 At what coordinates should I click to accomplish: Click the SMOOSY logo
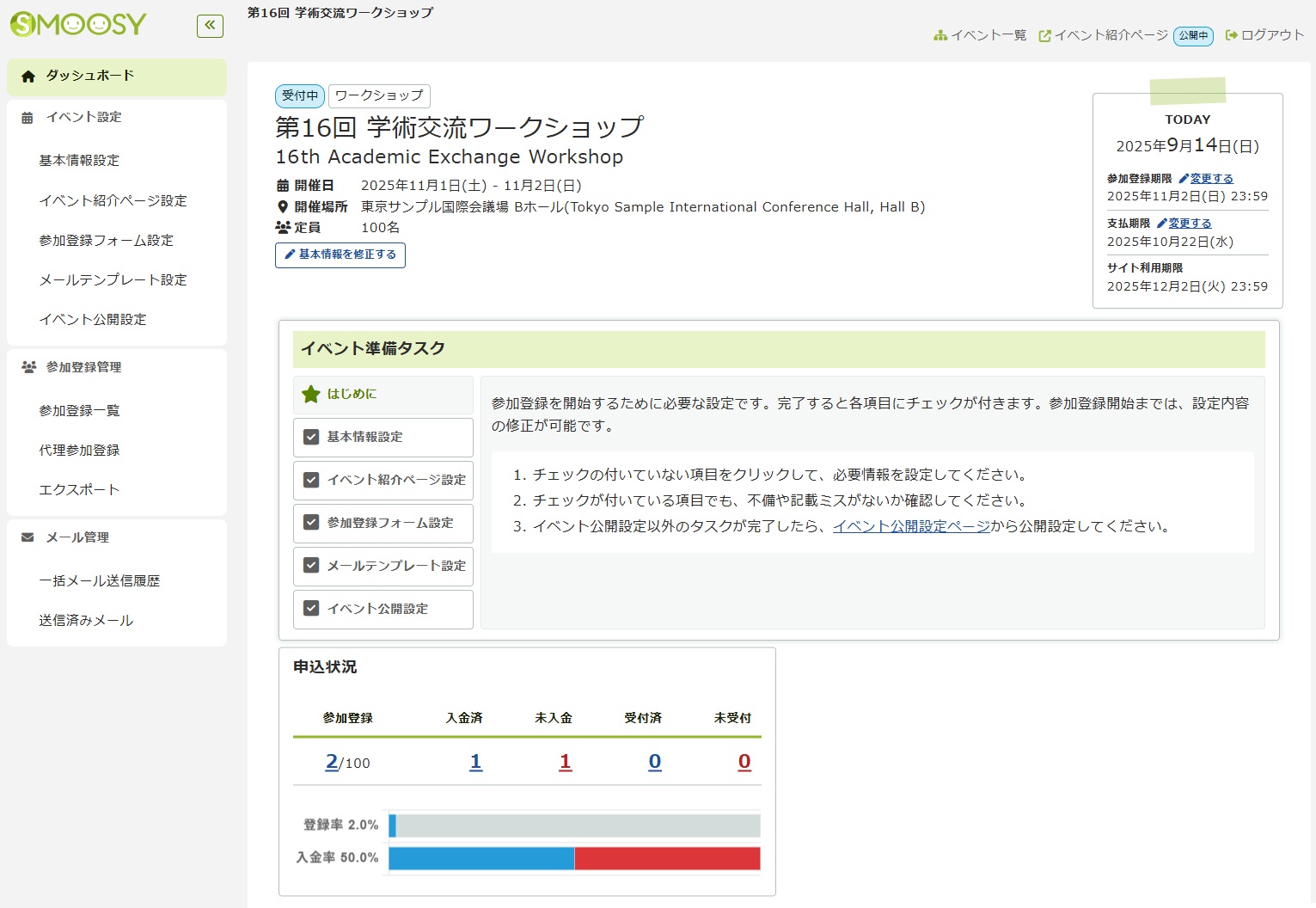click(78, 24)
